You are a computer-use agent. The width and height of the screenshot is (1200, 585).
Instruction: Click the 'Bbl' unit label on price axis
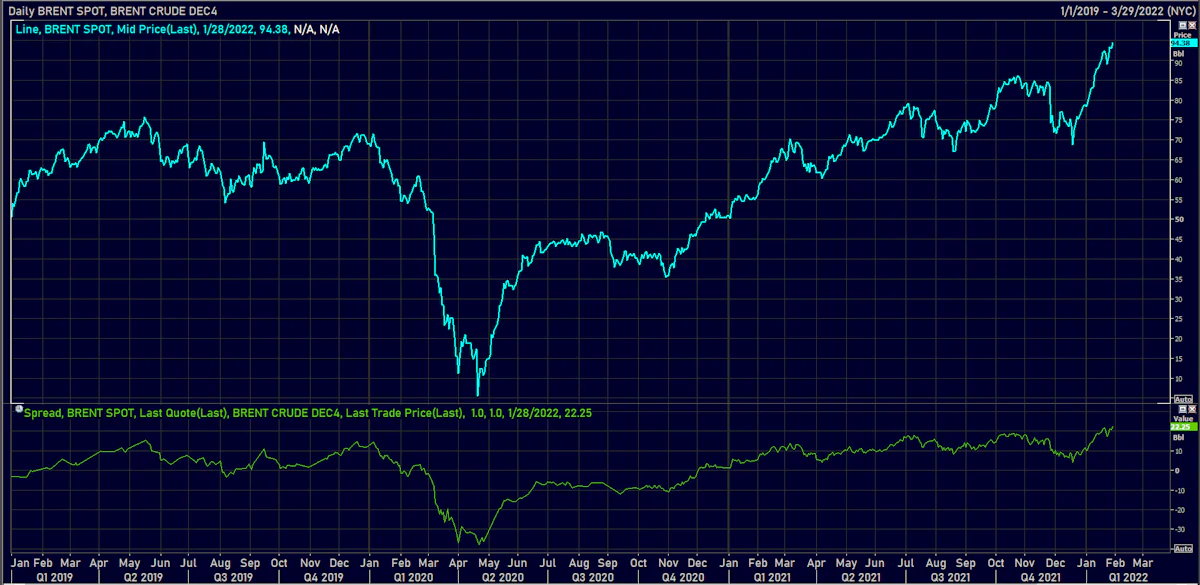point(1178,54)
